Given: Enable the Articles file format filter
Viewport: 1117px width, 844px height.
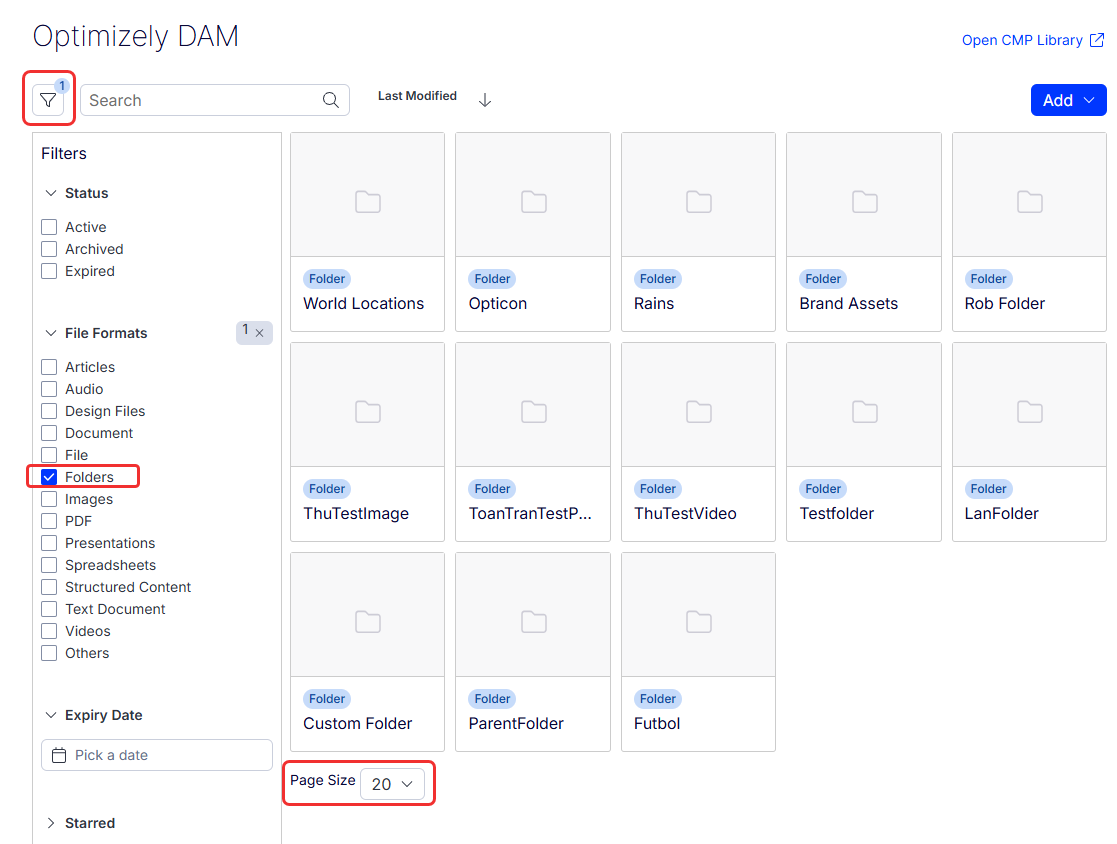Looking at the screenshot, I should tap(49, 367).
